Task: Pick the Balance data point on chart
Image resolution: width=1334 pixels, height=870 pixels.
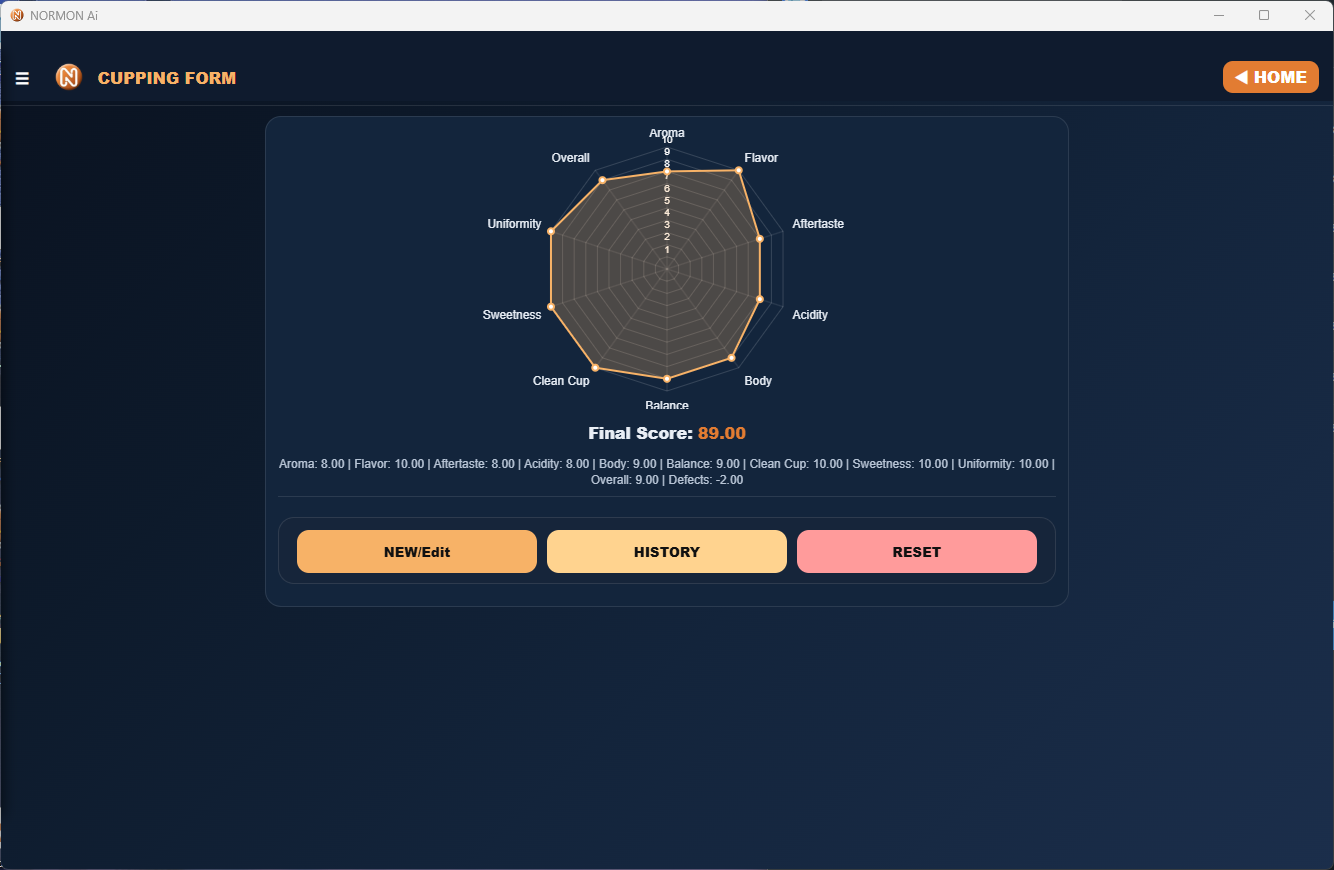Action: [x=667, y=378]
